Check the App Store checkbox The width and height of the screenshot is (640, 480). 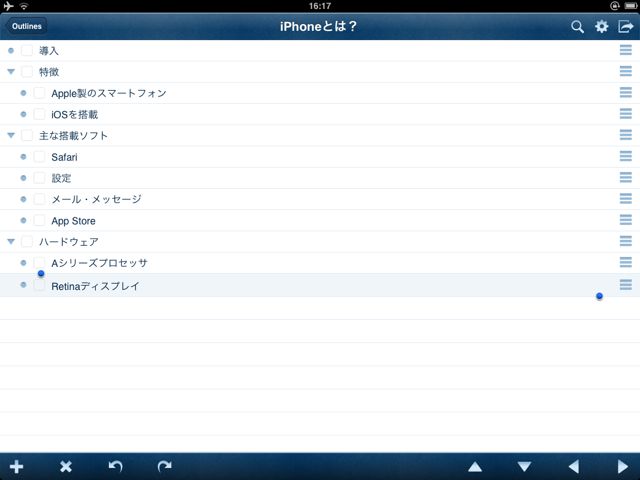click(39, 220)
